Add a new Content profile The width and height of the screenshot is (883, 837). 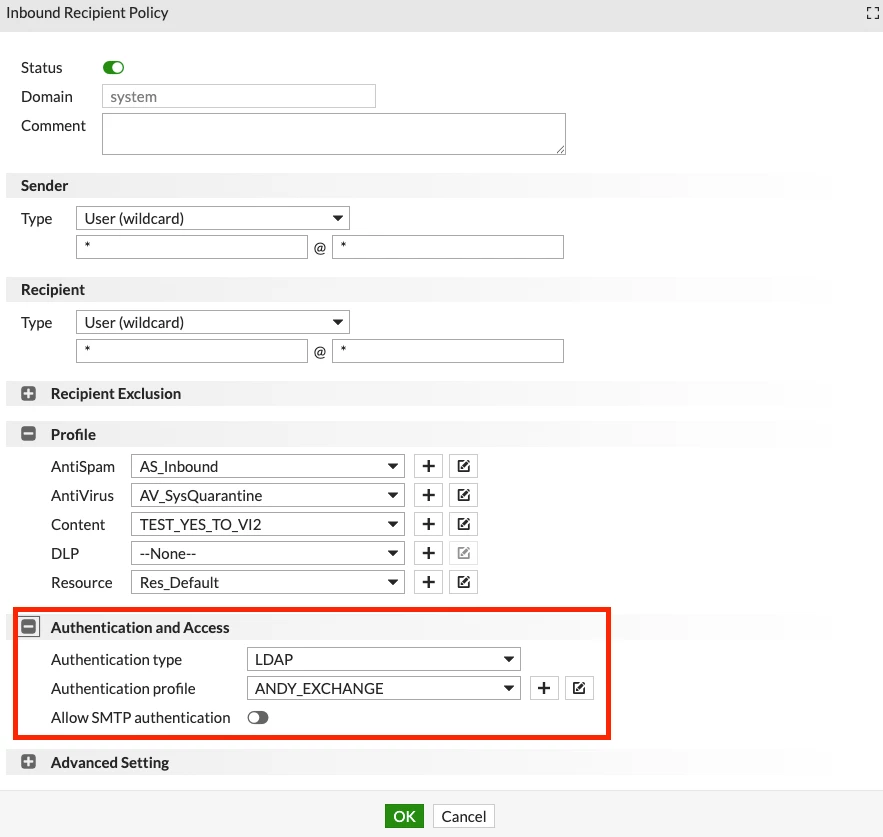coord(429,524)
